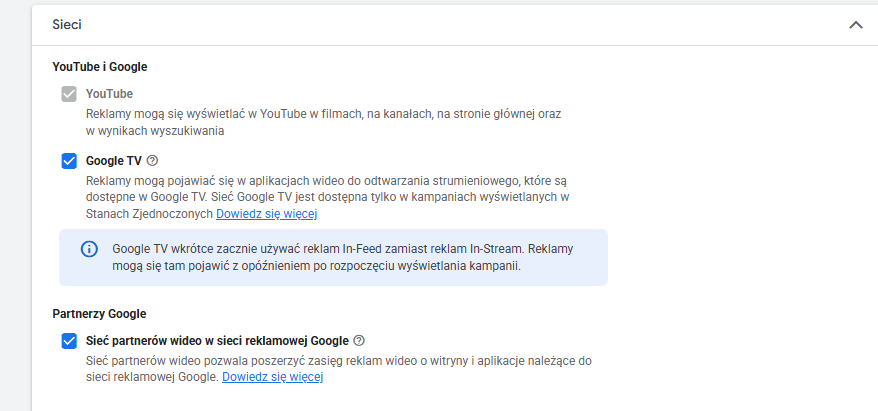Open Dowiedz się więcej link for Google TV
Viewport: 878px width, 411px height.
point(266,214)
